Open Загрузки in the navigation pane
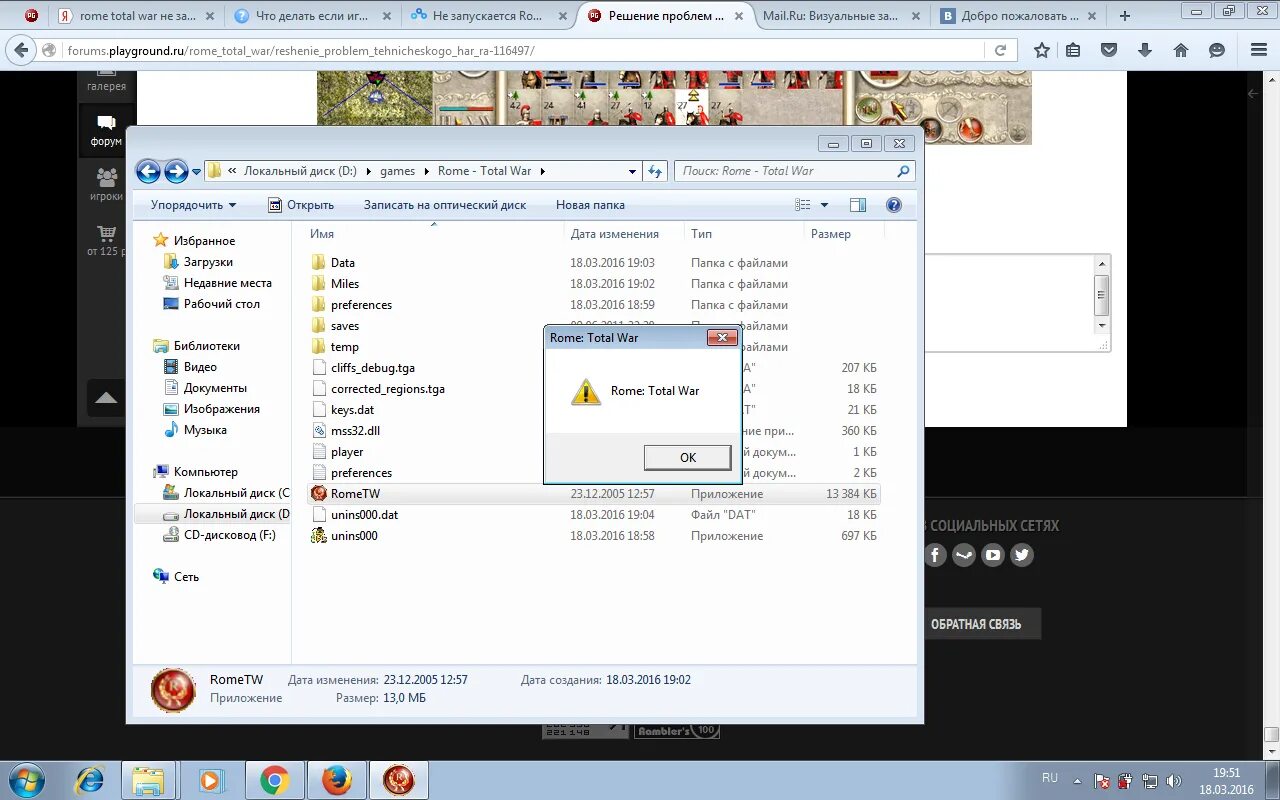 point(208,262)
